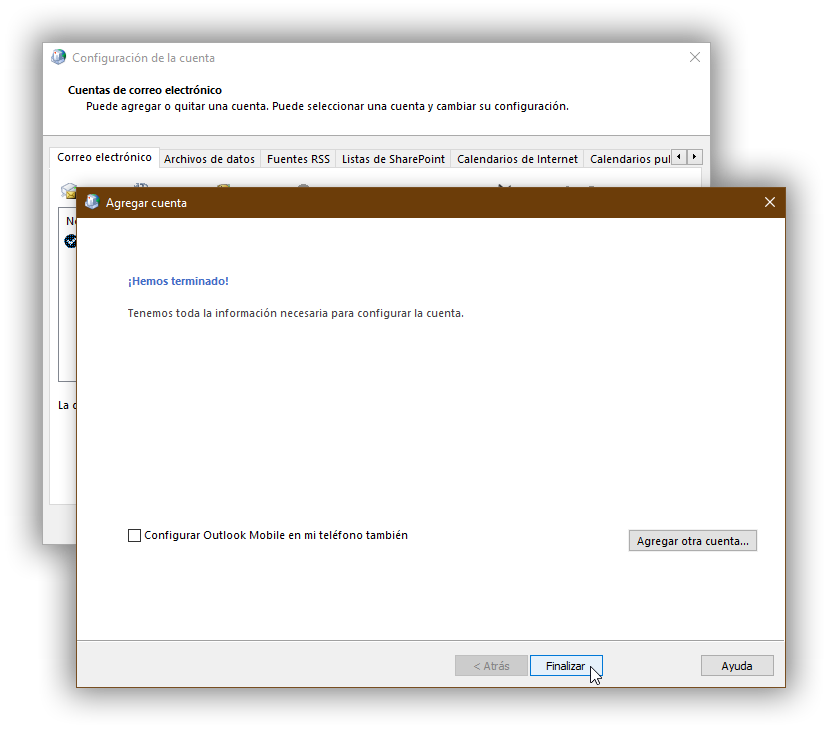Go to the Calendarios de Internet tab
The image size is (828, 730).
[517, 159]
